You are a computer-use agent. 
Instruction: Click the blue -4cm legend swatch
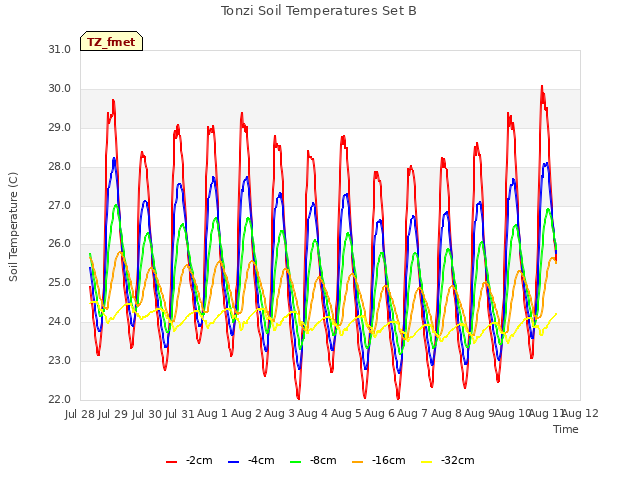point(233,461)
